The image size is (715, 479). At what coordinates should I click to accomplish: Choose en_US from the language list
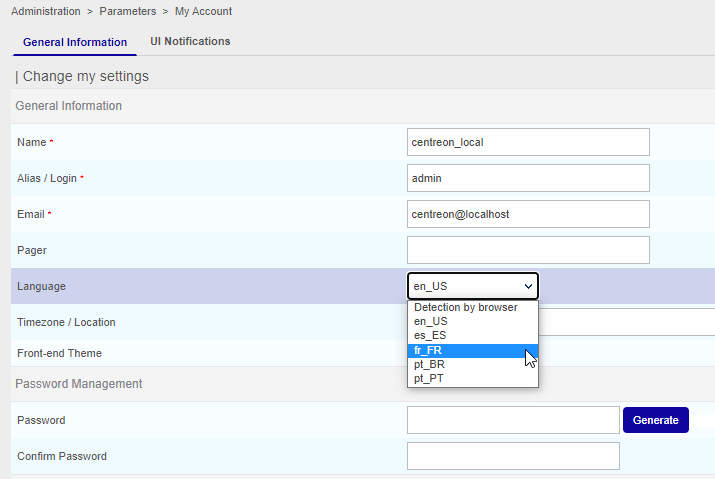pyautogui.click(x=431, y=322)
